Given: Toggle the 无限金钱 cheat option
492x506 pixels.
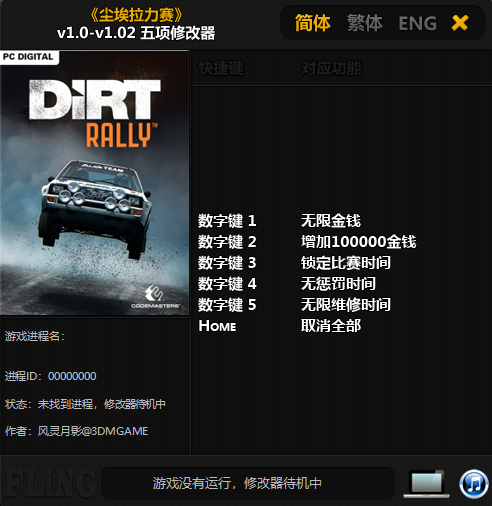Looking at the screenshot, I should click(x=331, y=221).
